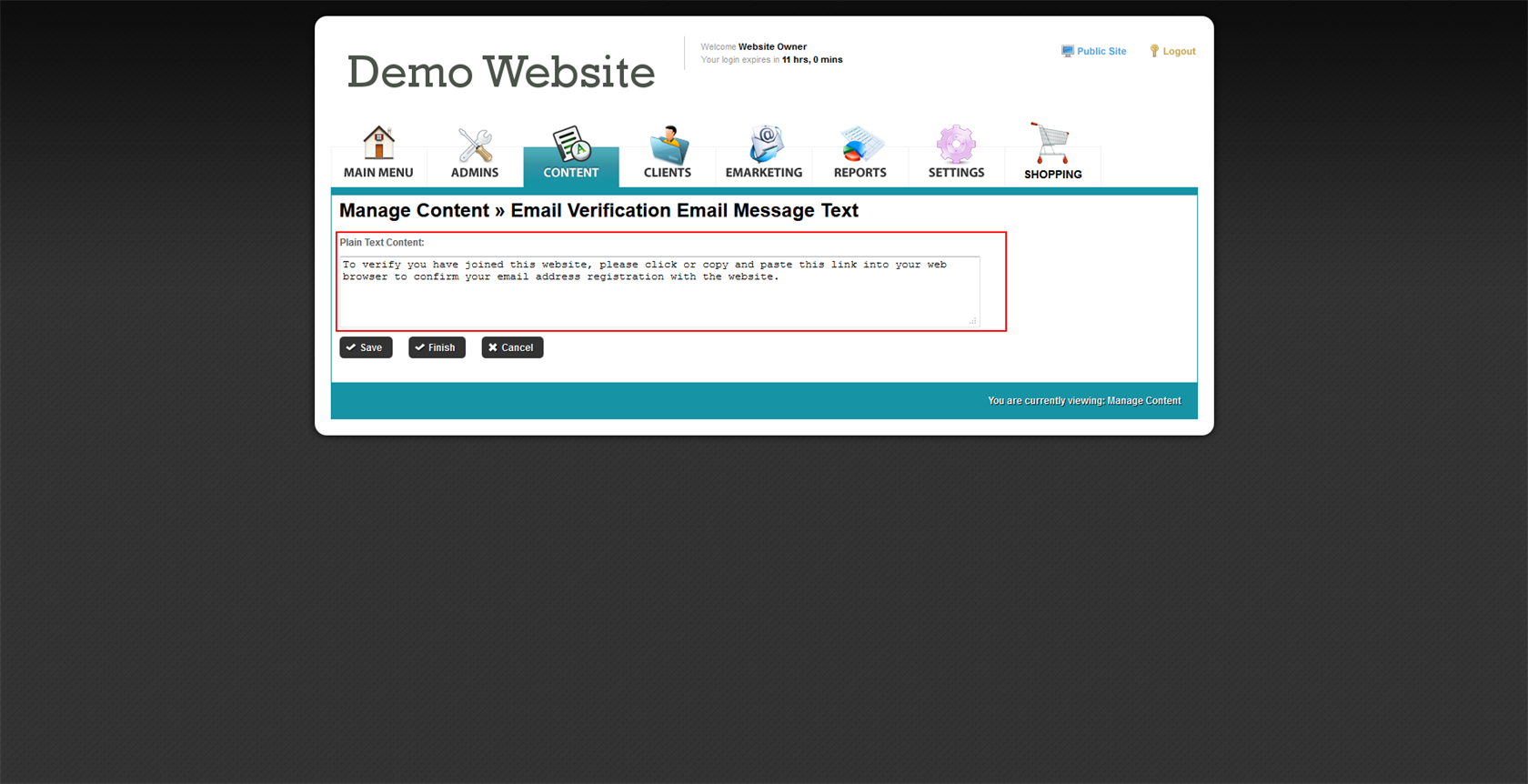Viewport: 1528px width, 784px height.
Task: Click the Demo Website title
Action: (x=500, y=72)
